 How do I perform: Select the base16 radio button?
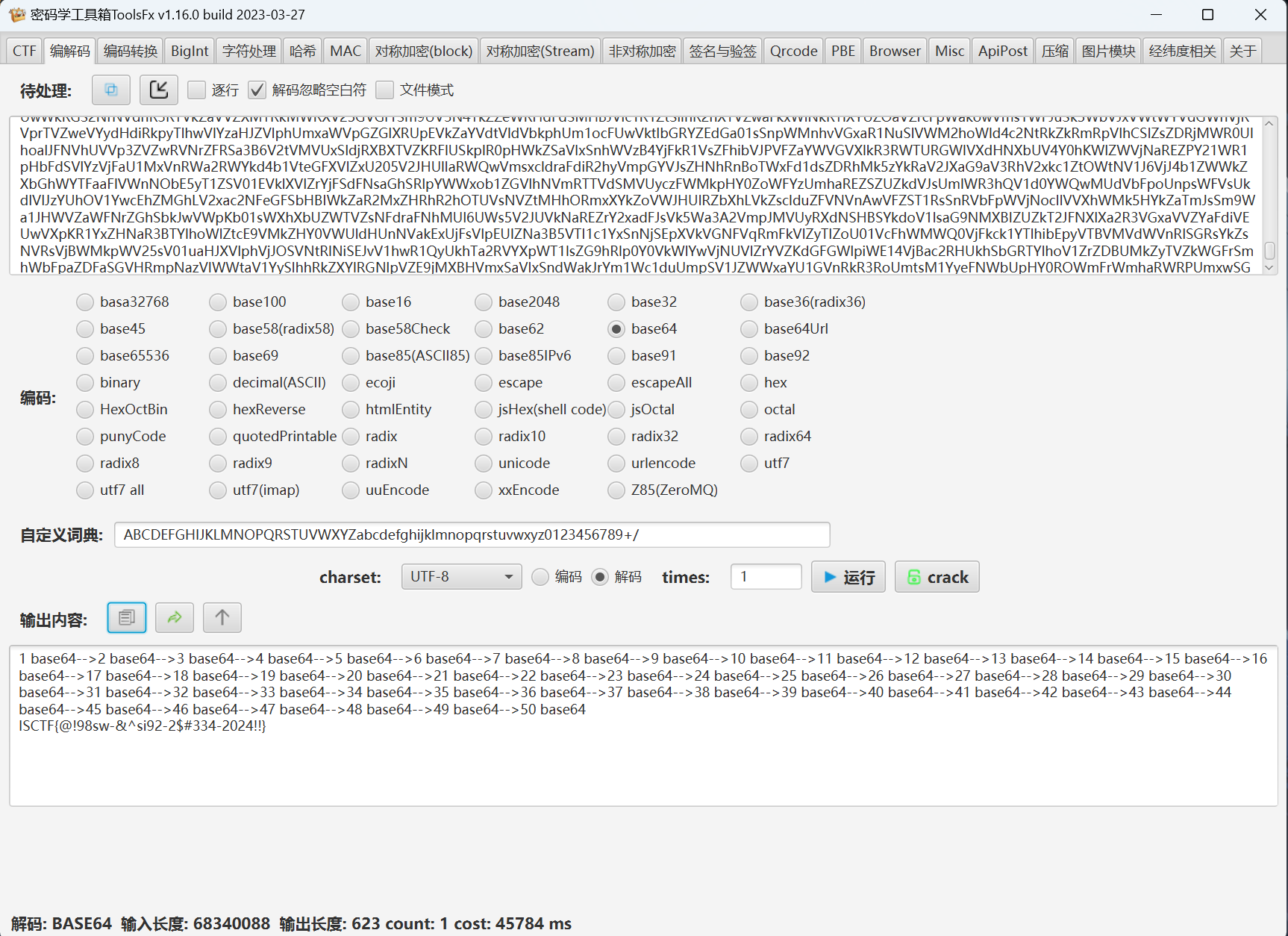pyautogui.click(x=351, y=302)
